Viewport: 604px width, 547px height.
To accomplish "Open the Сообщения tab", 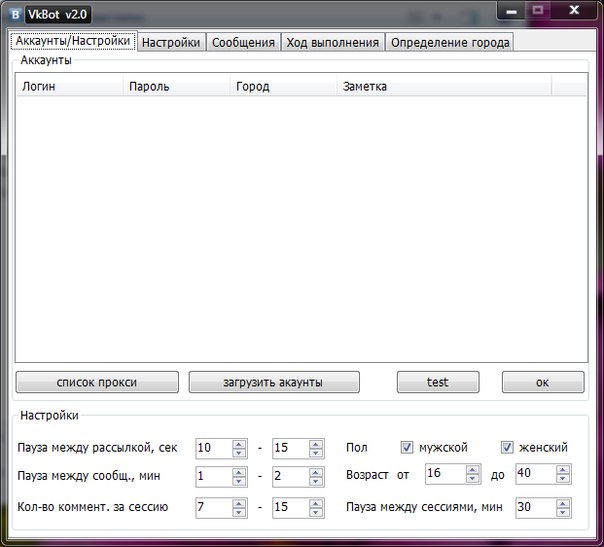I will coord(243,42).
